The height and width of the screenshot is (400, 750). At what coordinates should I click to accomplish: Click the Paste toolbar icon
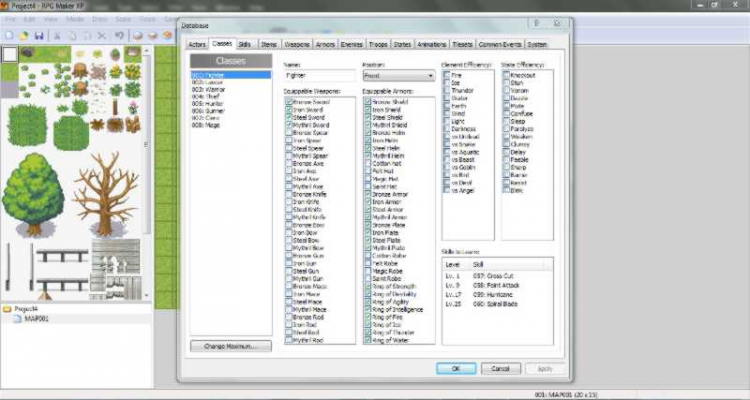pyautogui.click(x=87, y=36)
